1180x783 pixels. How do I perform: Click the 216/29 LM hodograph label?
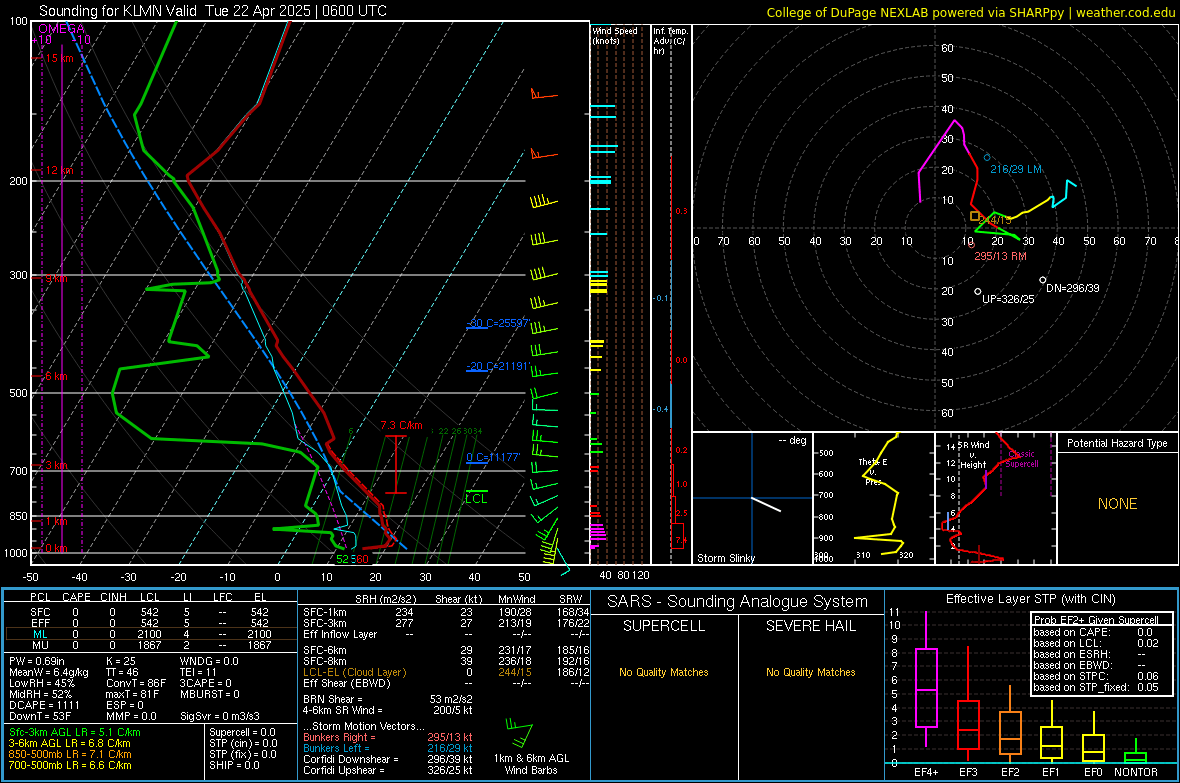[x=1016, y=169]
